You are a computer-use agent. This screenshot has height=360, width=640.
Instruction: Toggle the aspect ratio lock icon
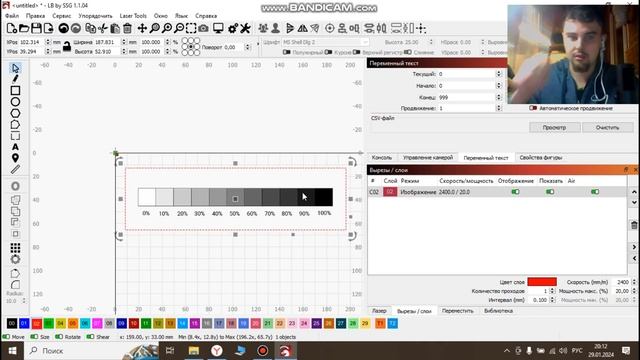pos(67,46)
